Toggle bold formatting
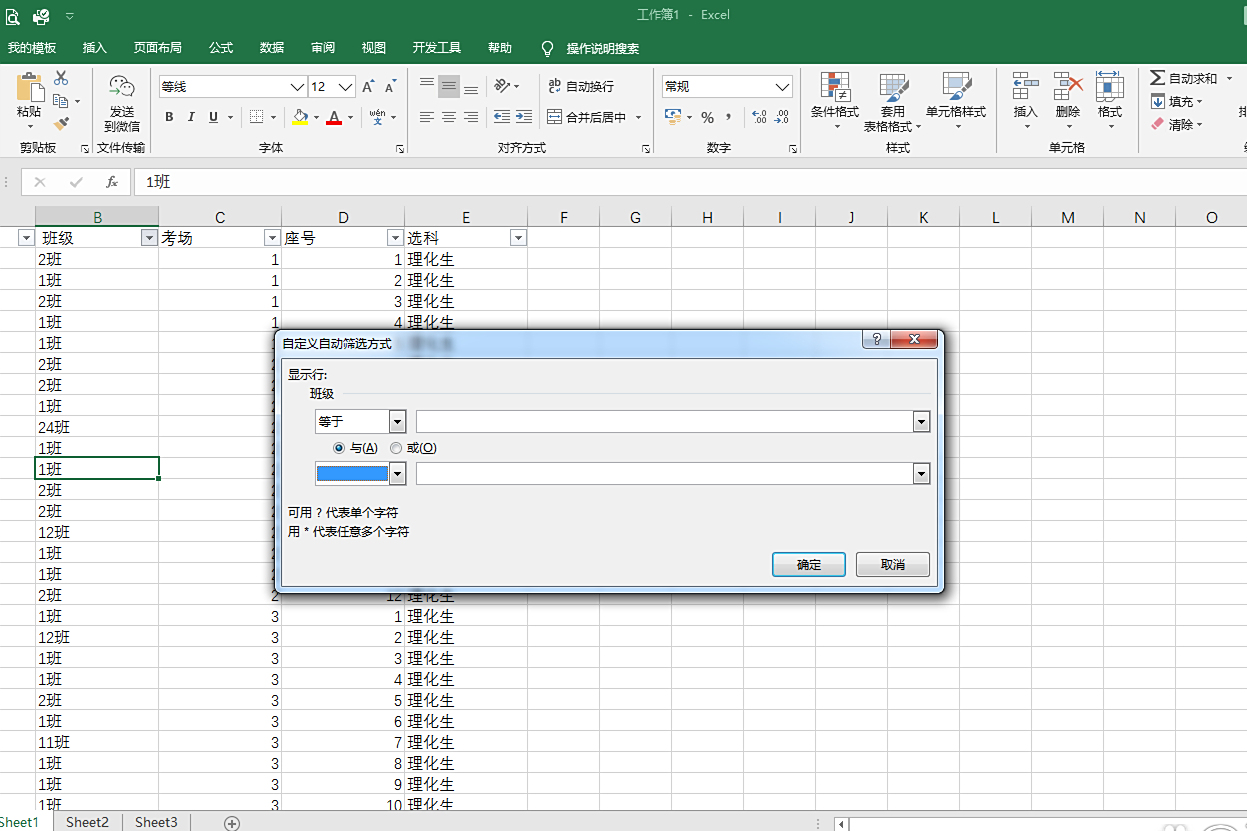Viewport: 1247px width, 831px height. (x=169, y=117)
